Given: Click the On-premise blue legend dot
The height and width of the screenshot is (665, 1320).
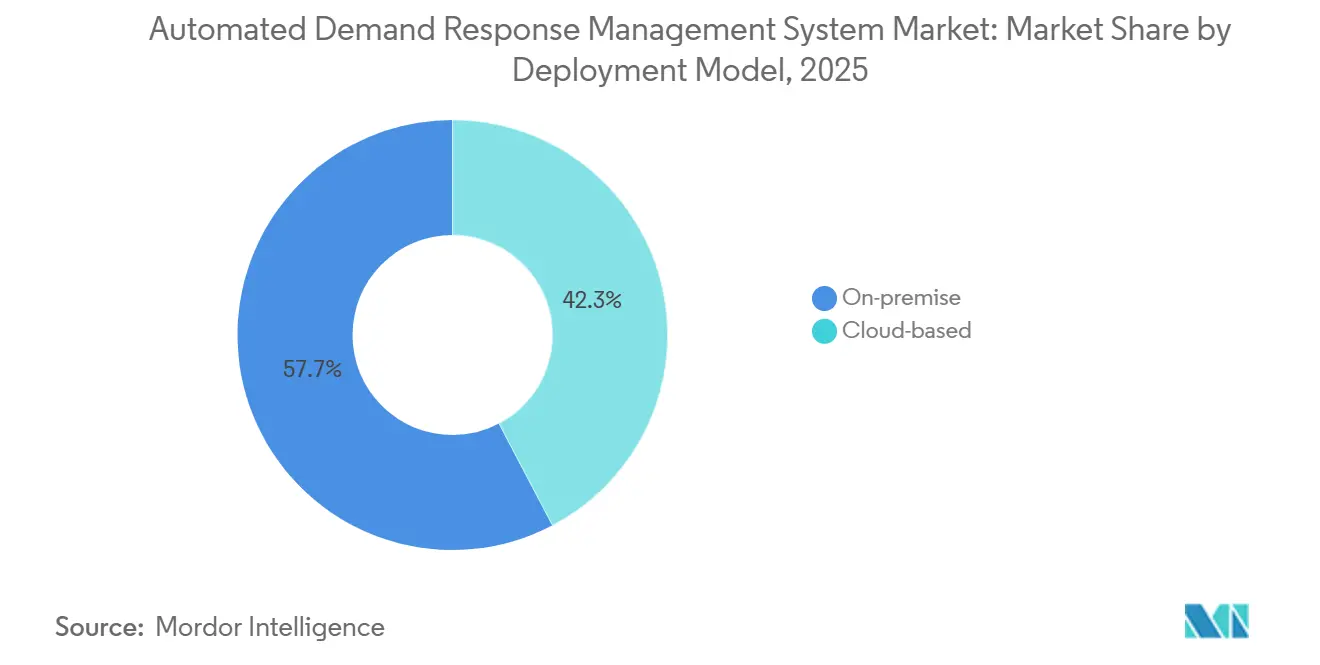Looking at the screenshot, I should click(x=824, y=297).
